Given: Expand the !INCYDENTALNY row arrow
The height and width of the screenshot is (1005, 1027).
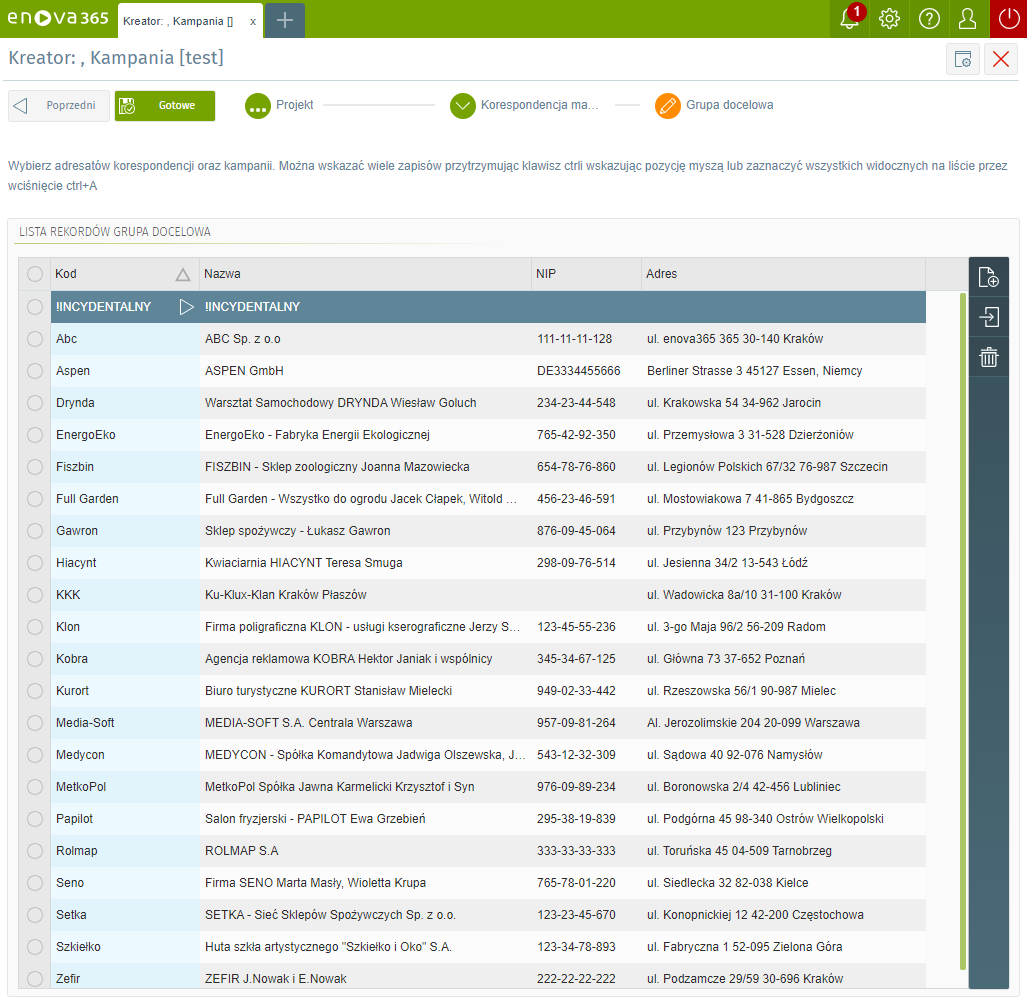Looking at the screenshot, I should coord(186,307).
